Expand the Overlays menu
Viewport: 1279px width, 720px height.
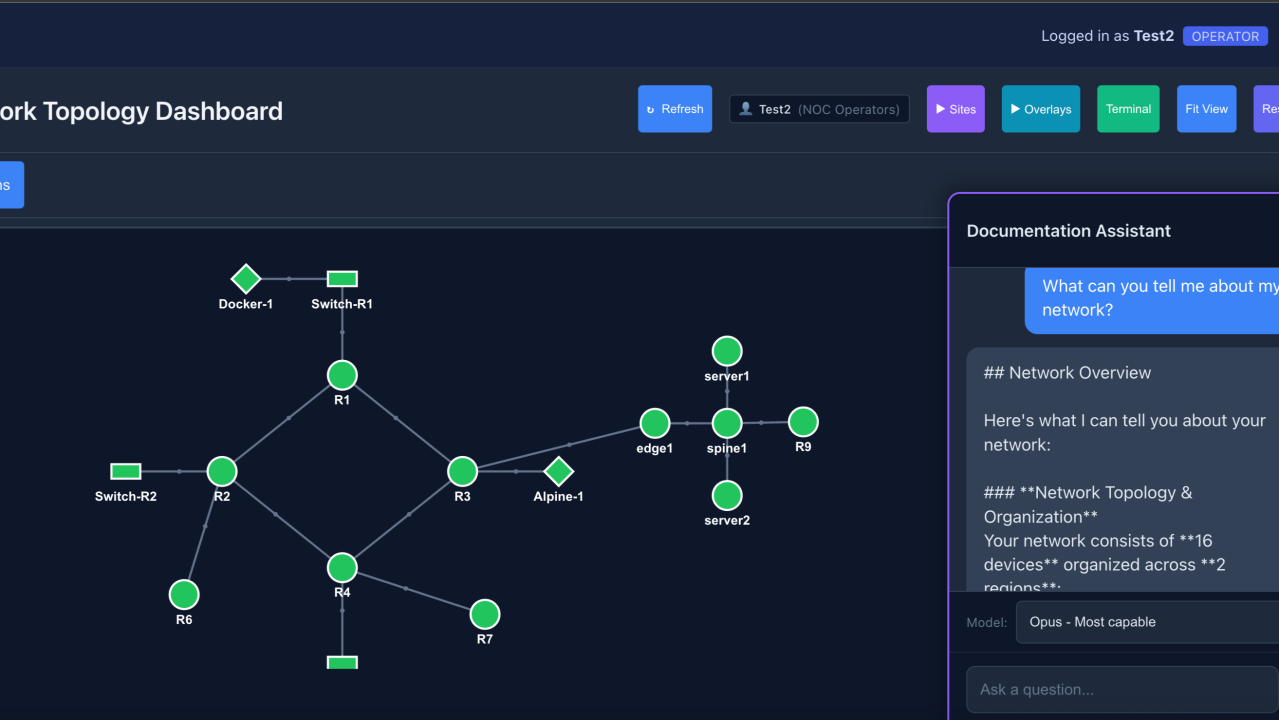click(x=1040, y=108)
